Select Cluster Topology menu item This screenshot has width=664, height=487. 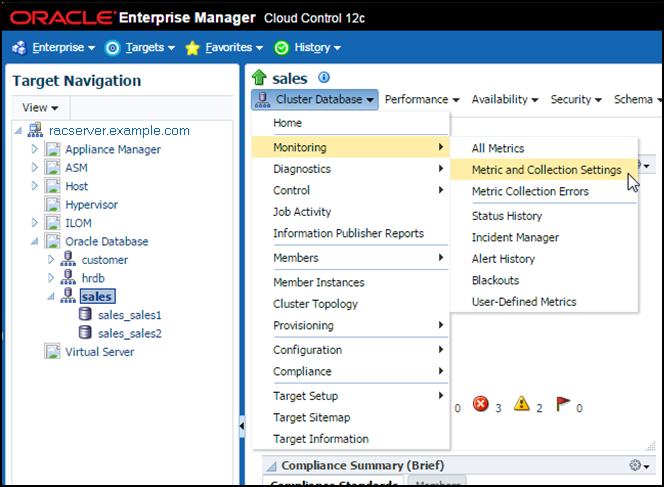click(350, 304)
